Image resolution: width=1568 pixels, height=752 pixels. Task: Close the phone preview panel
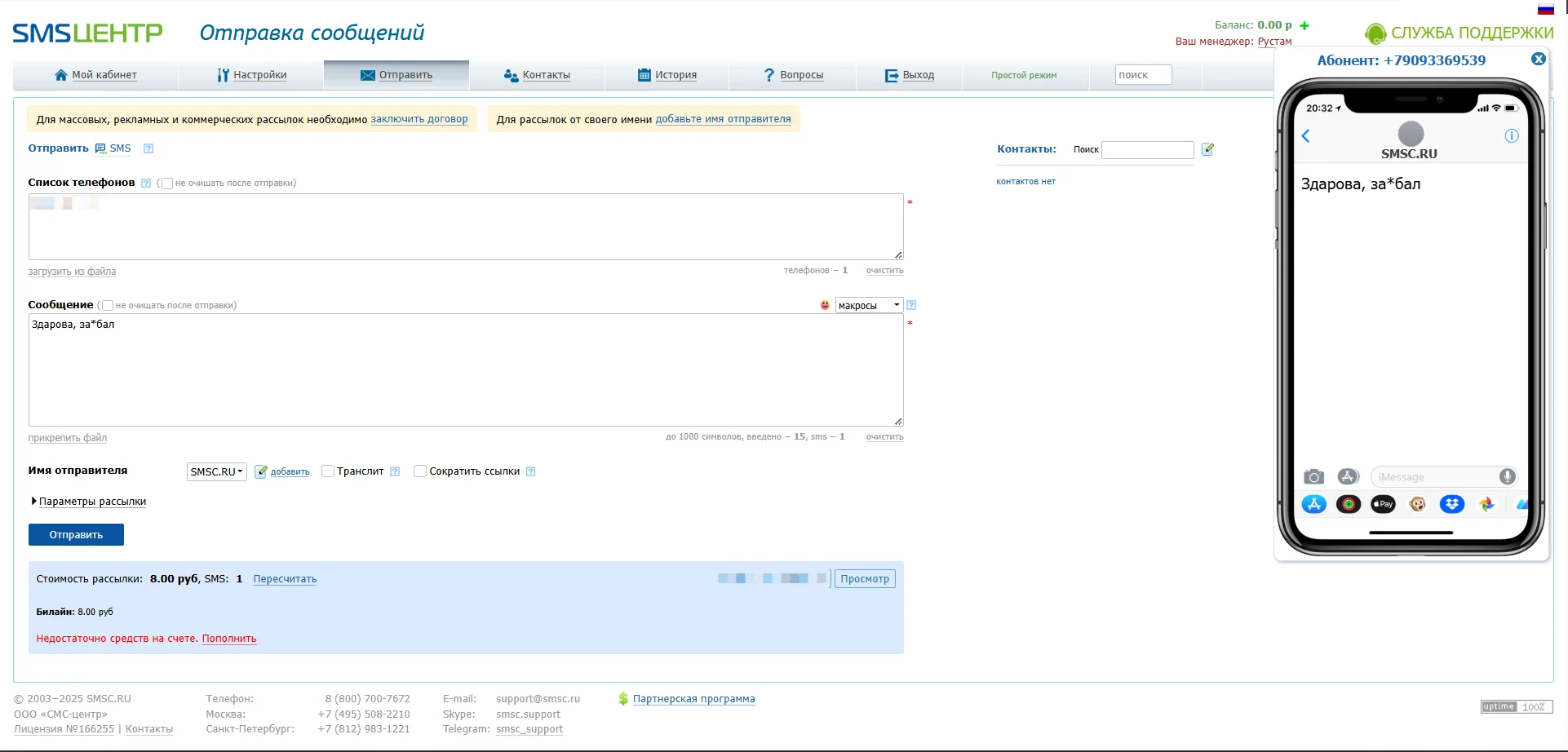[x=1539, y=59]
